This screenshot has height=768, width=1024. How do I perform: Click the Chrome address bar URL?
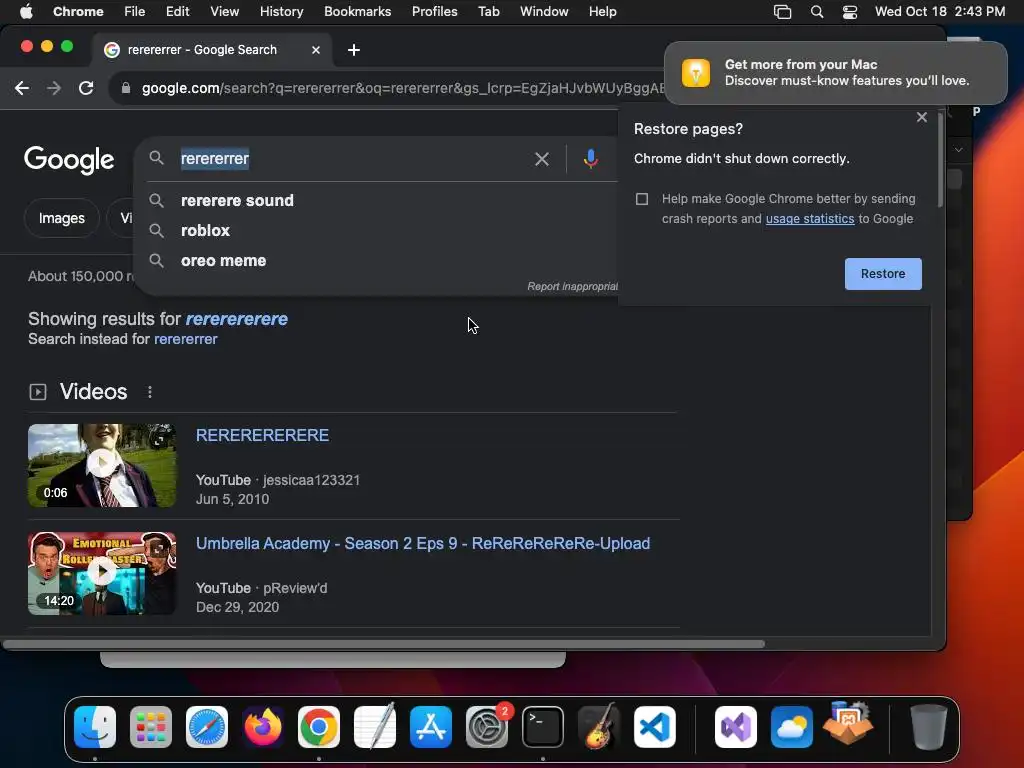click(x=402, y=88)
